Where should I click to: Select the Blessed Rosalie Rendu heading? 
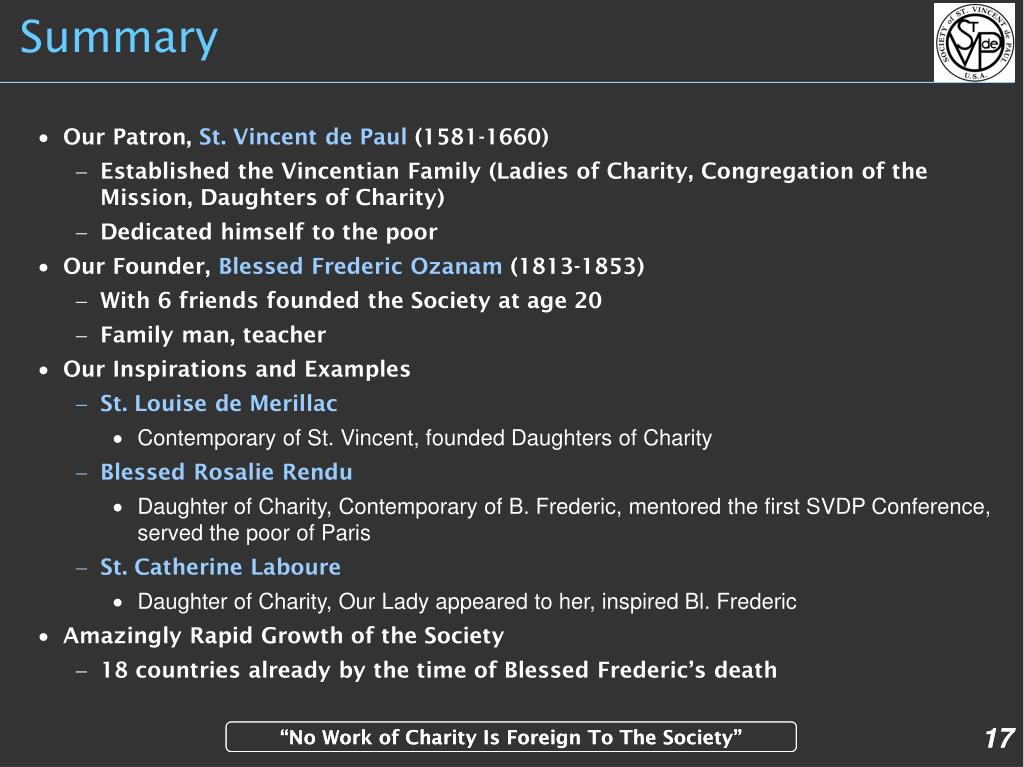pos(226,472)
